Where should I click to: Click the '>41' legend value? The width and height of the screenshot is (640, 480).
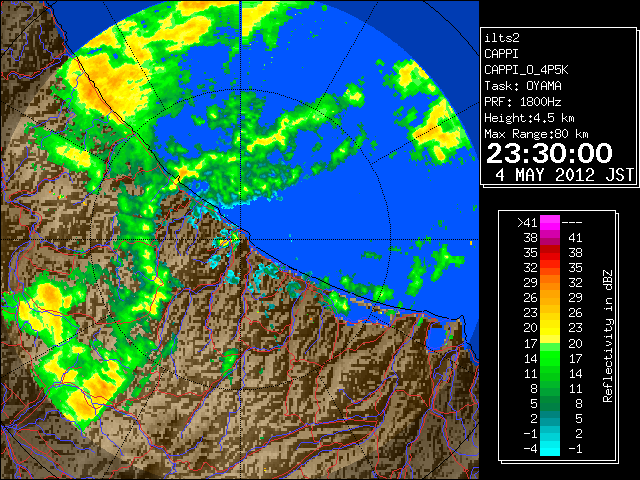527,222
